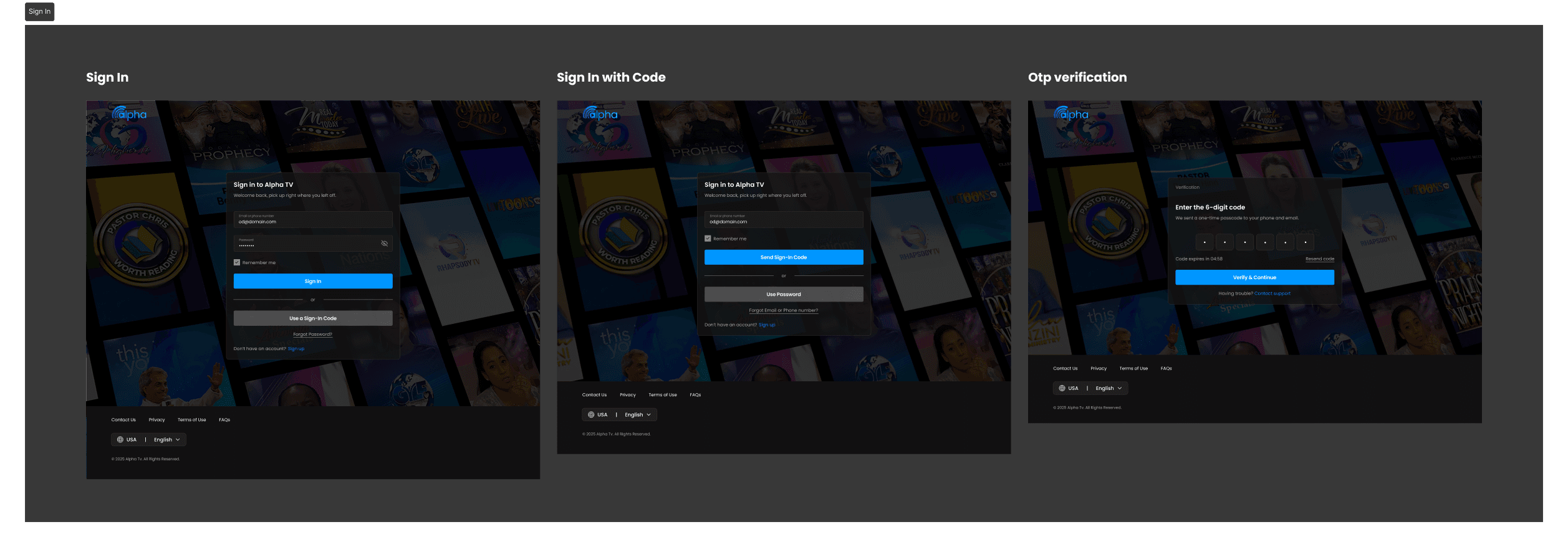The height and width of the screenshot is (547, 1568).
Task: Click password field in Sign In mockup
Action: click(313, 244)
